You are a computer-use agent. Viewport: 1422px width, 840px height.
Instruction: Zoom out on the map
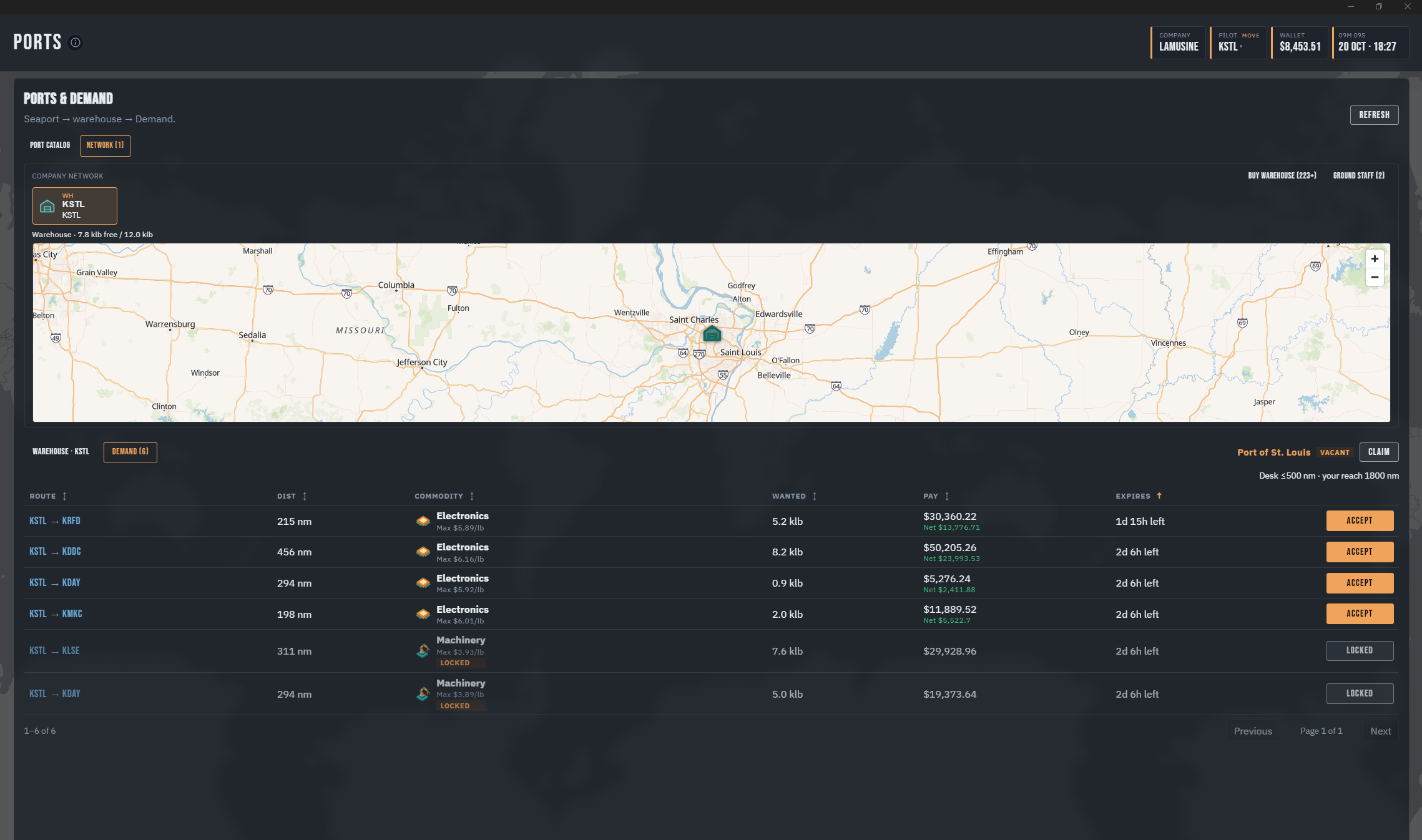click(x=1374, y=277)
